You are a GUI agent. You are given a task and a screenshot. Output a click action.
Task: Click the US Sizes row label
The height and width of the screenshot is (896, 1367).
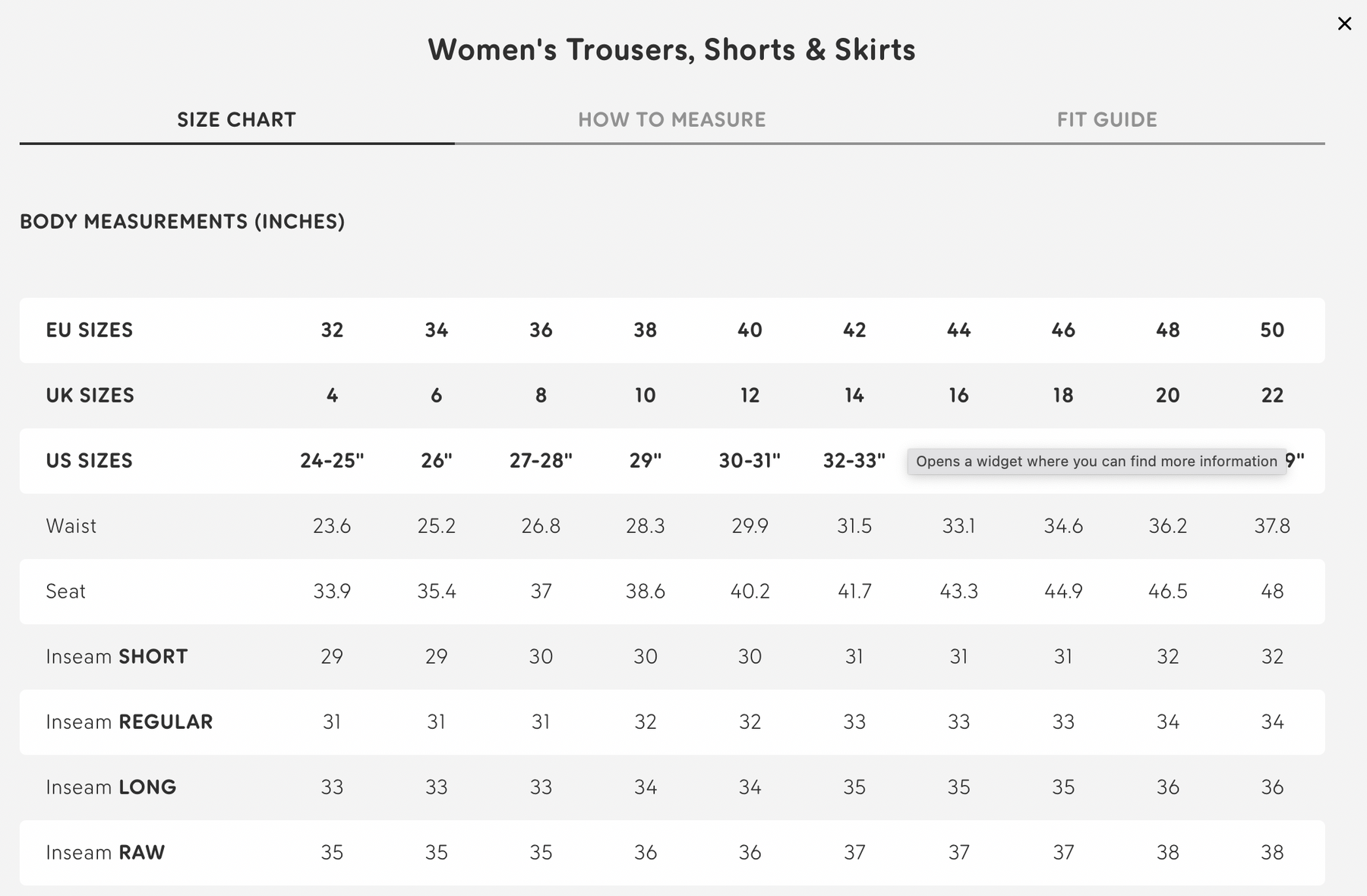click(x=89, y=461)
